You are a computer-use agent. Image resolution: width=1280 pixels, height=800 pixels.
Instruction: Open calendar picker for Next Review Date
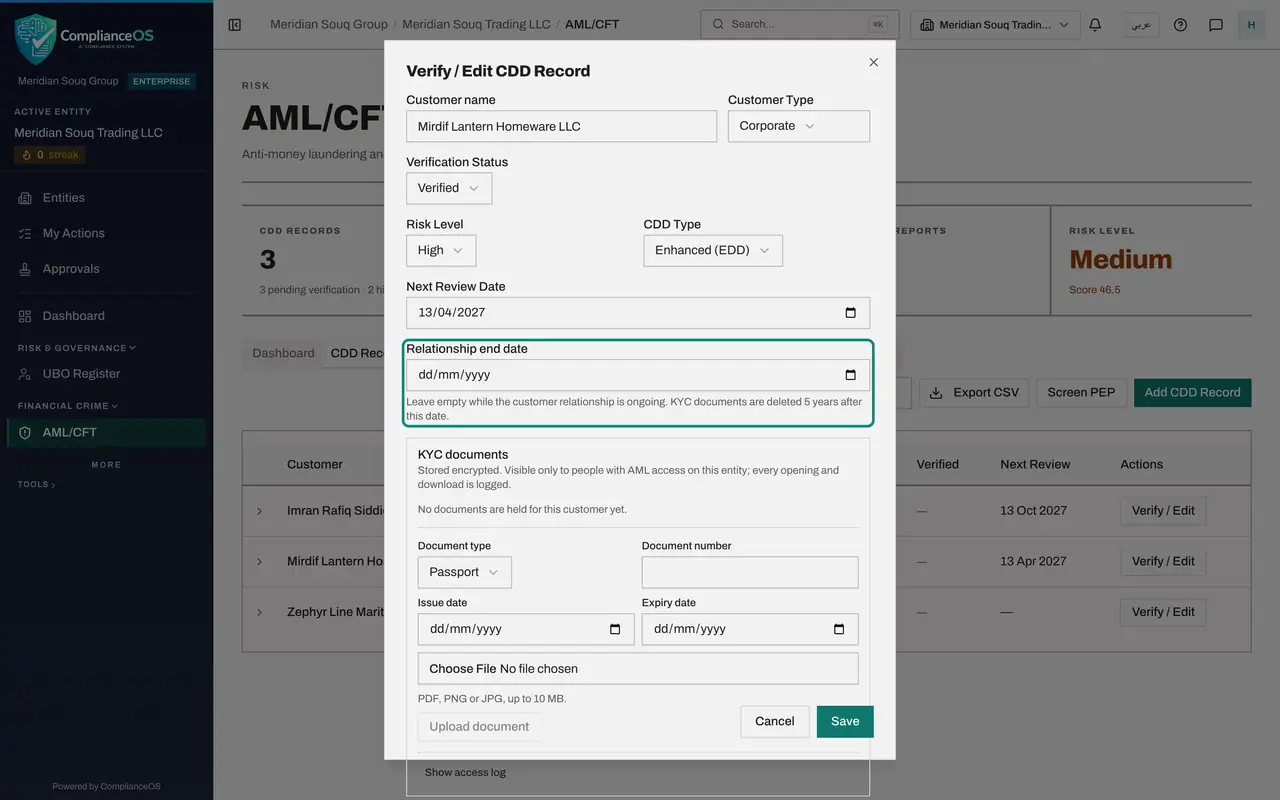click(x=850, y=313)
